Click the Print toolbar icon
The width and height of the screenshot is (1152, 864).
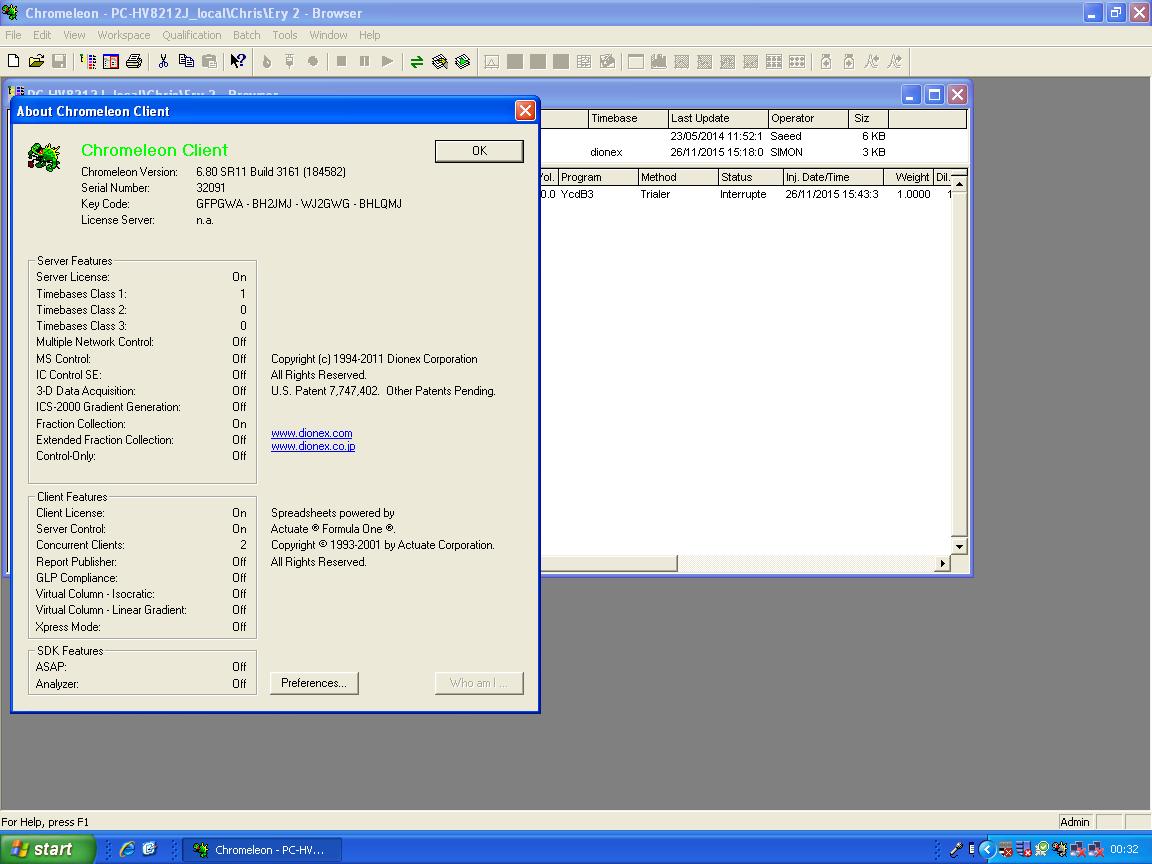pos(134,62)
